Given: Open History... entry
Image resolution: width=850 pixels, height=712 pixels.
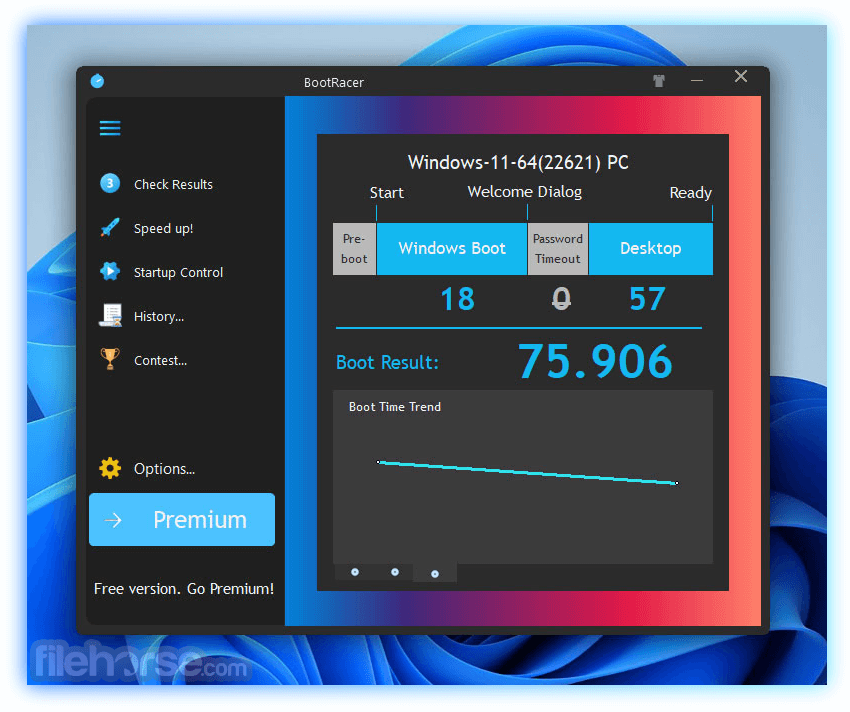Looking at the screenshot, I should pos(159,316).
